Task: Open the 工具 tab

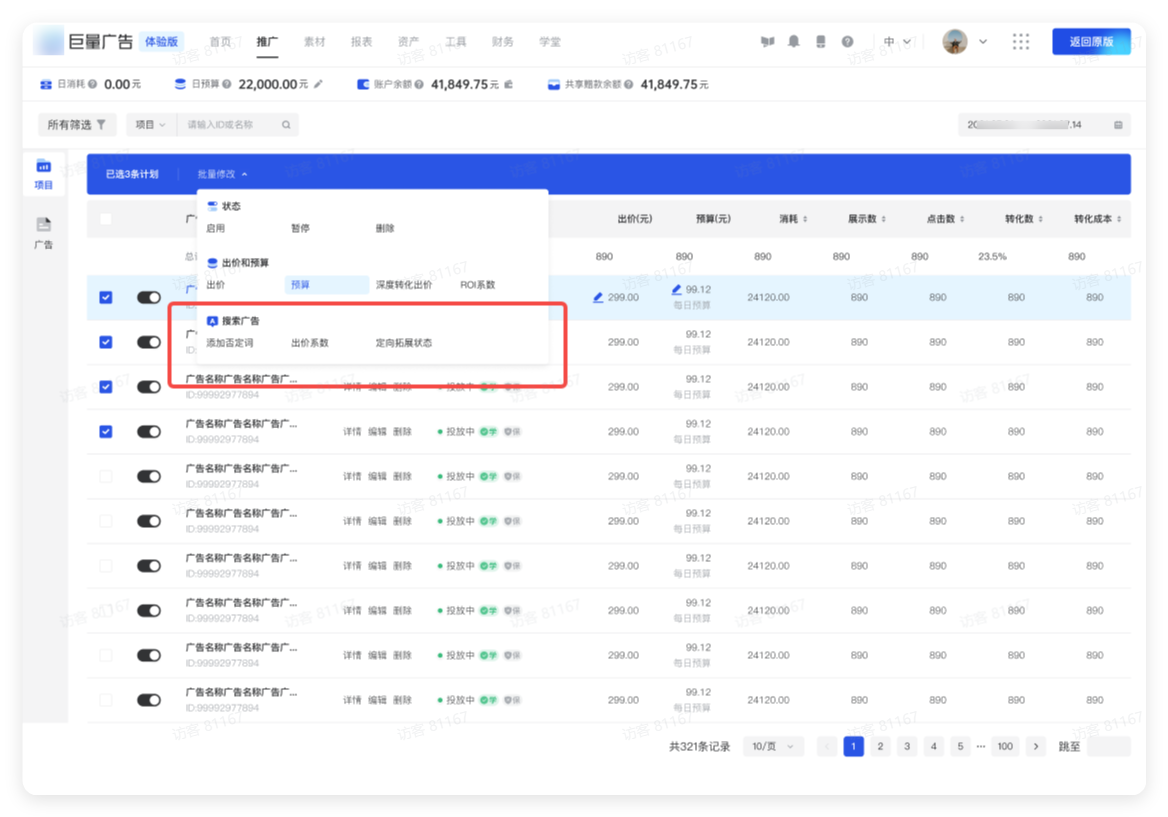Action: point(455,42)
